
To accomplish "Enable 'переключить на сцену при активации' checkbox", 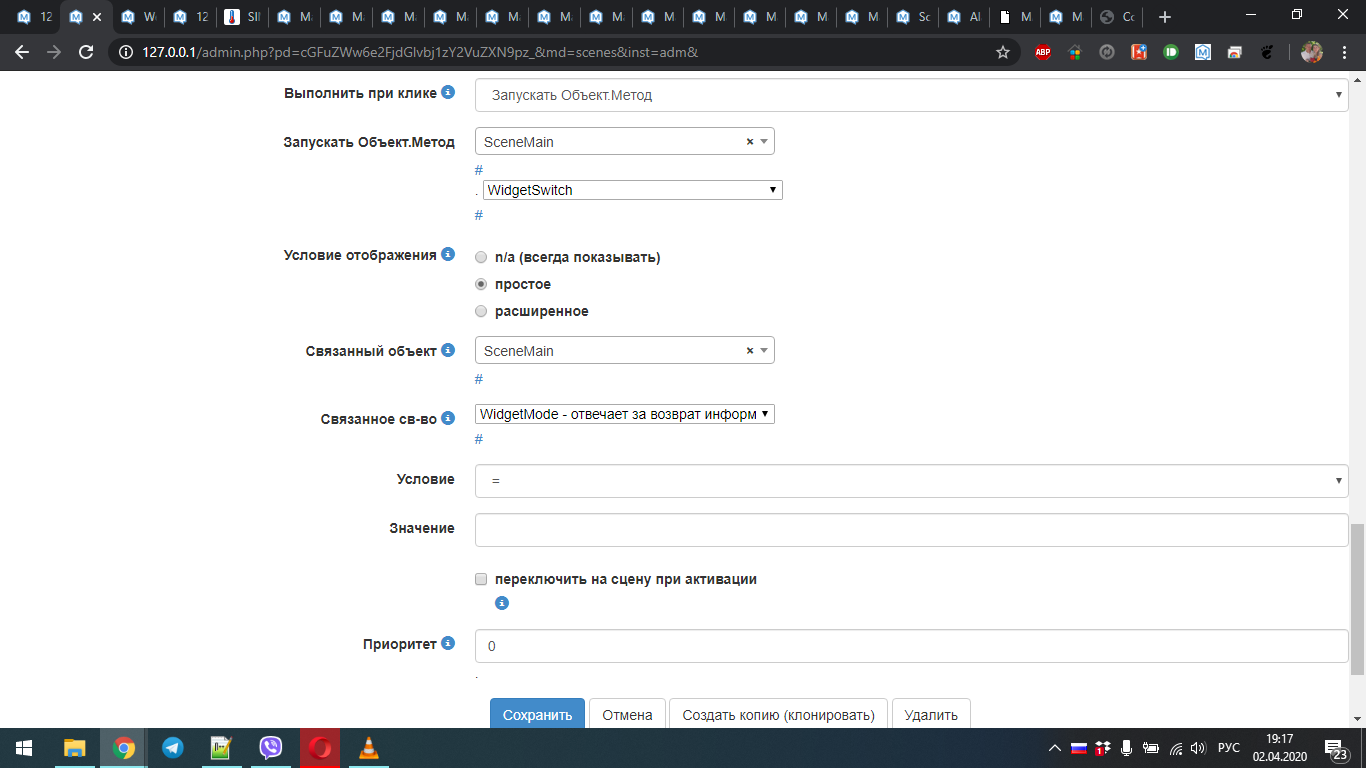I will tap(481, 579).
